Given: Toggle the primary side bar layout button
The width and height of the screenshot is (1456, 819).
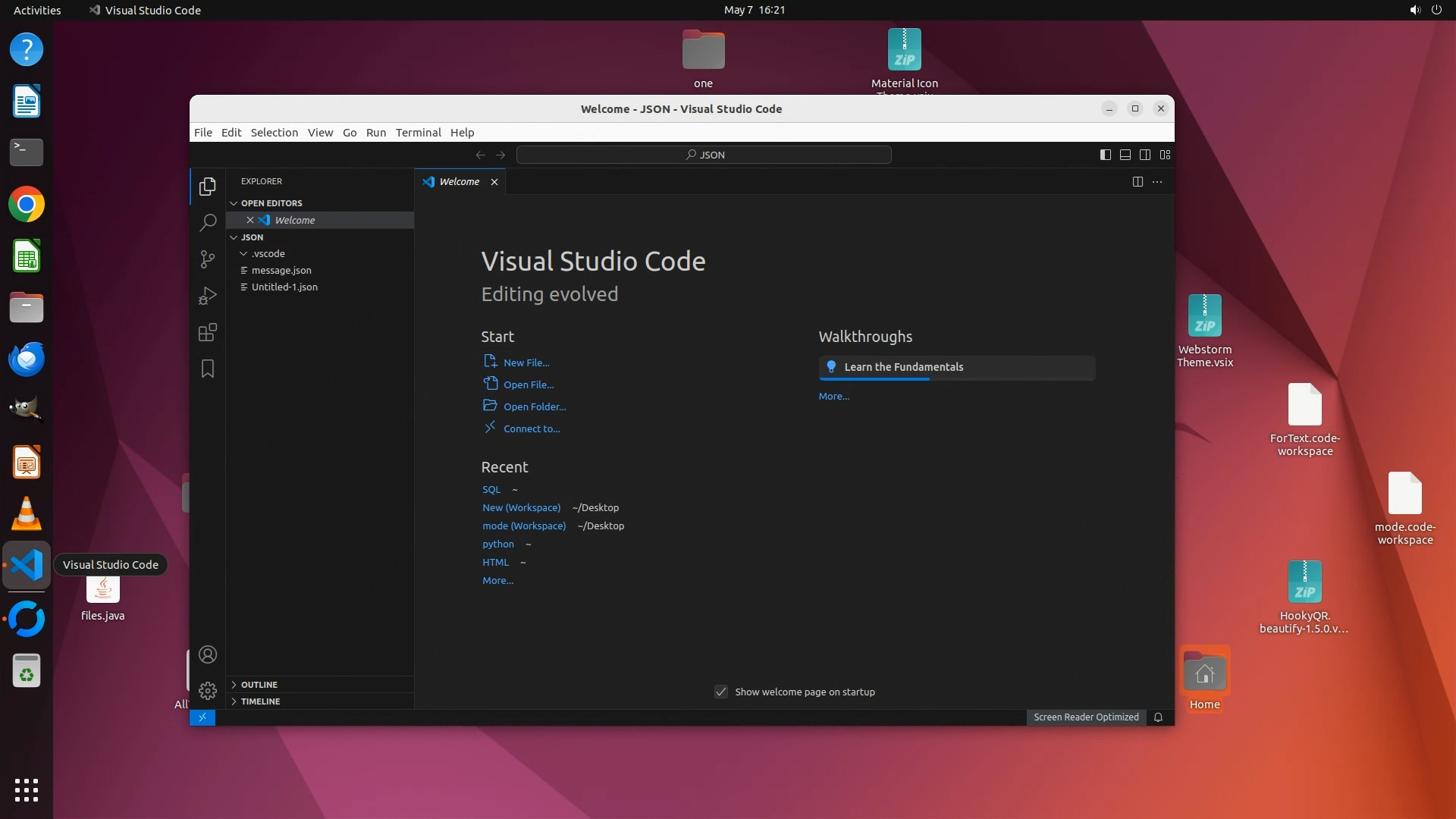Looking at the screenshot, I should tap(1106, 155).
